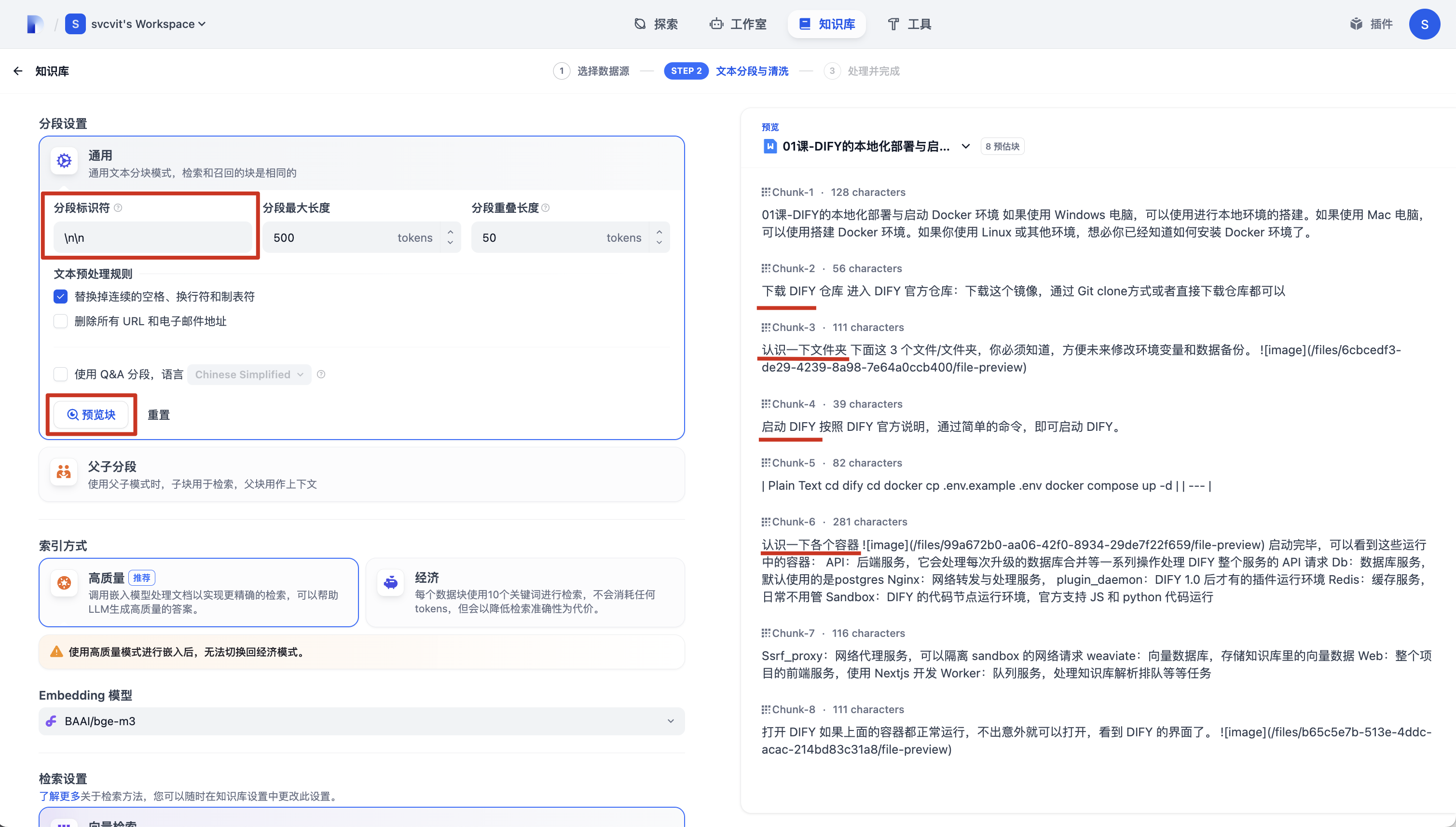Open the 工作室 tab
This screenshot has height=827, width=1456.
(738, 24)
